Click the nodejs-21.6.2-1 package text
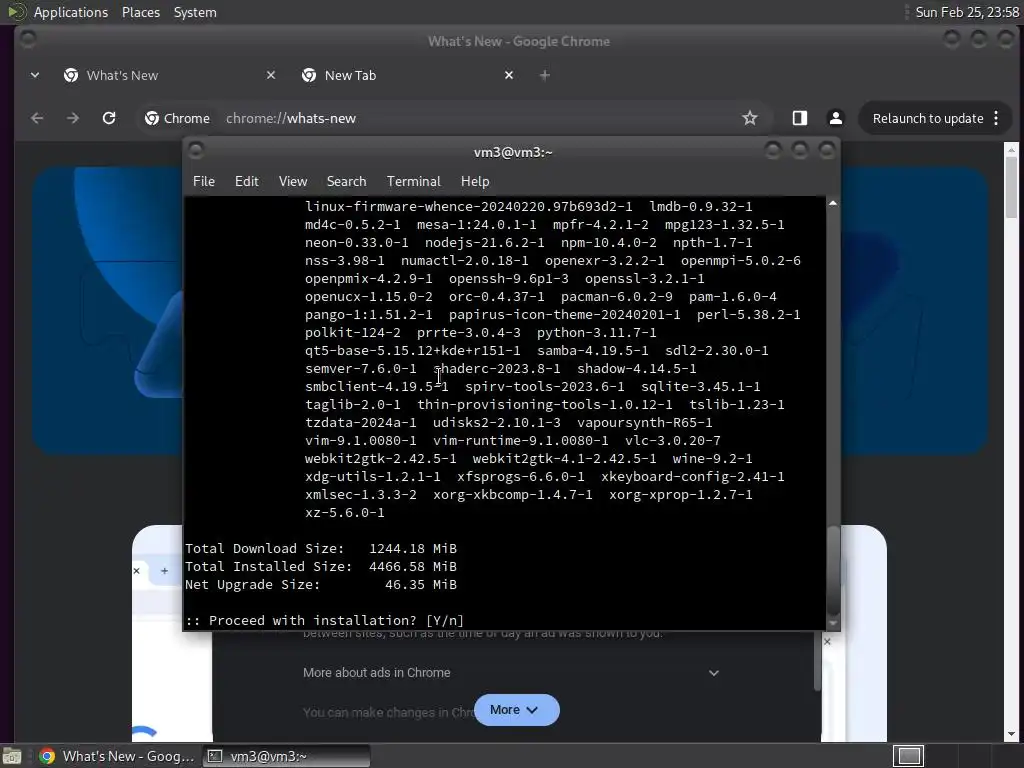 485,243
